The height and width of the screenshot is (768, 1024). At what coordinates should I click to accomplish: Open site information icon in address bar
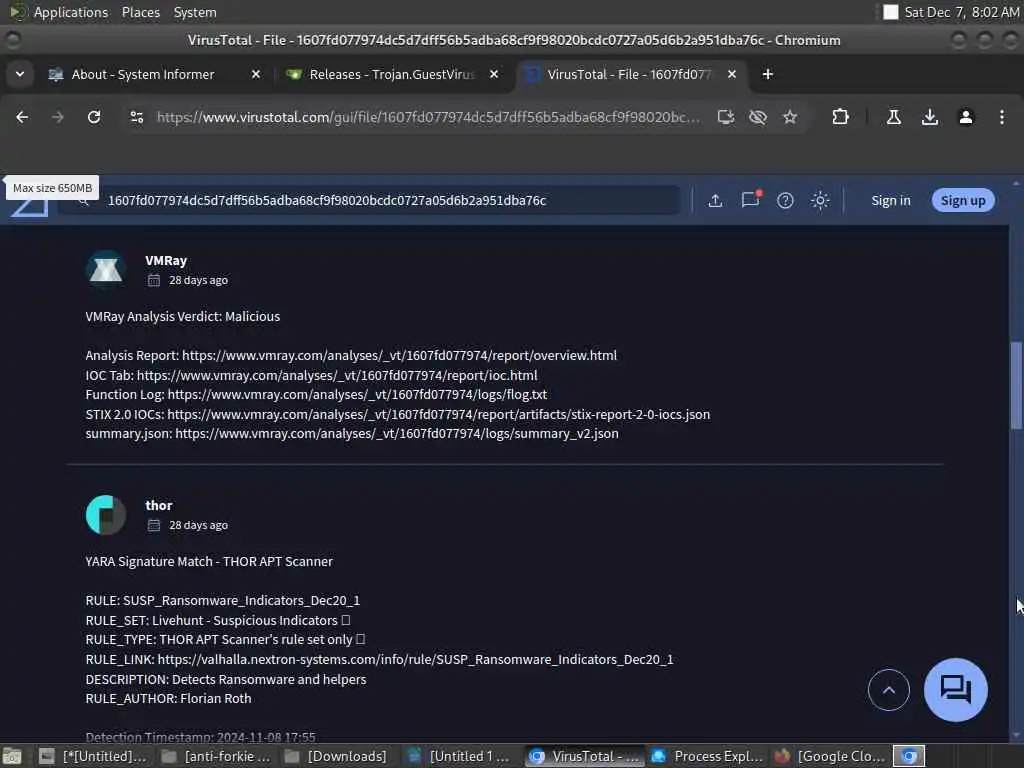pyautogui.click(x=136, y=117)
